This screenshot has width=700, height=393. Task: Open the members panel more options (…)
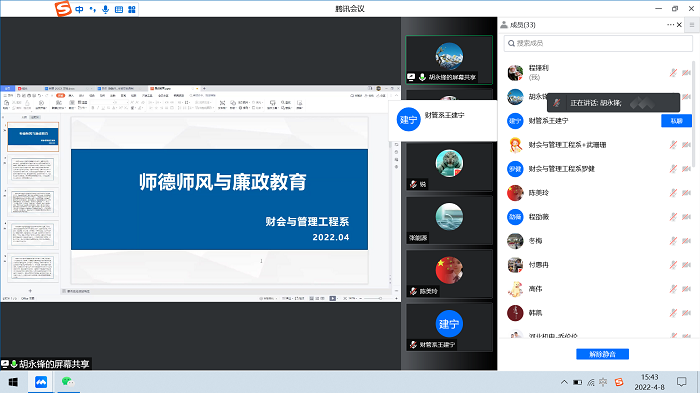coord(671,25)
